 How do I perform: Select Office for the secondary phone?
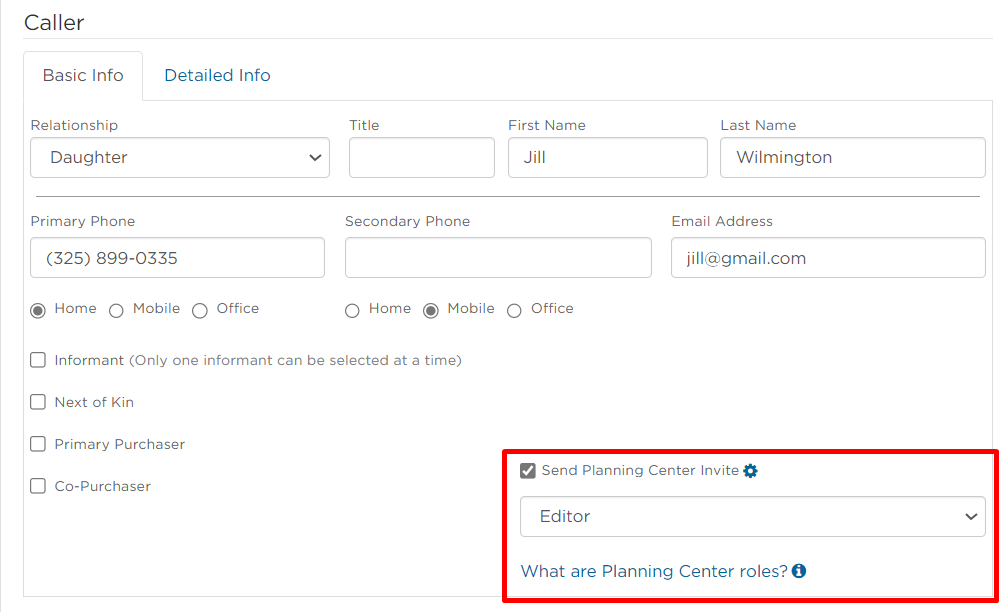[514, 311]
